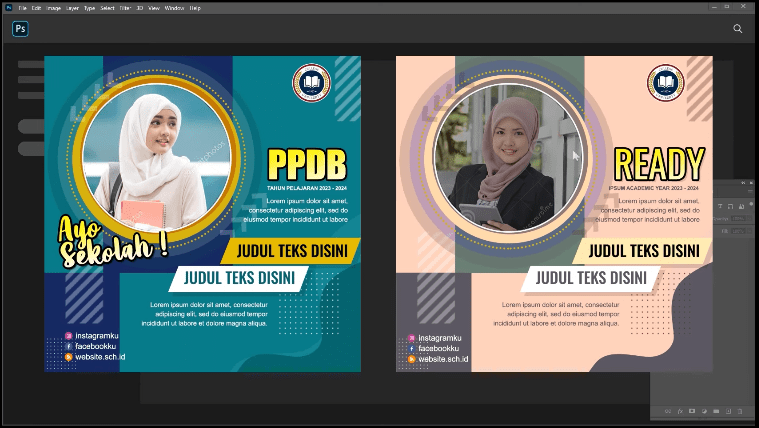Open the search magnifier icon
Screen dimensions: 759x428
click(738, 29)
